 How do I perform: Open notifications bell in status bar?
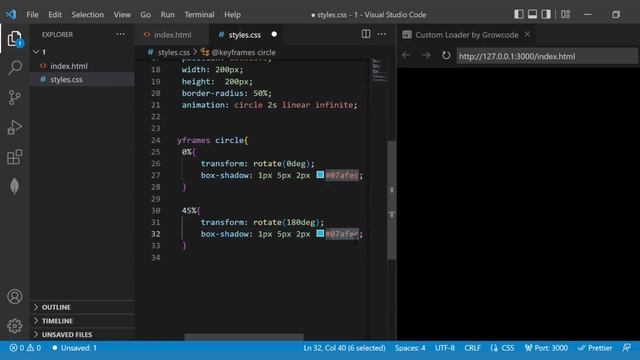[627, 348]
